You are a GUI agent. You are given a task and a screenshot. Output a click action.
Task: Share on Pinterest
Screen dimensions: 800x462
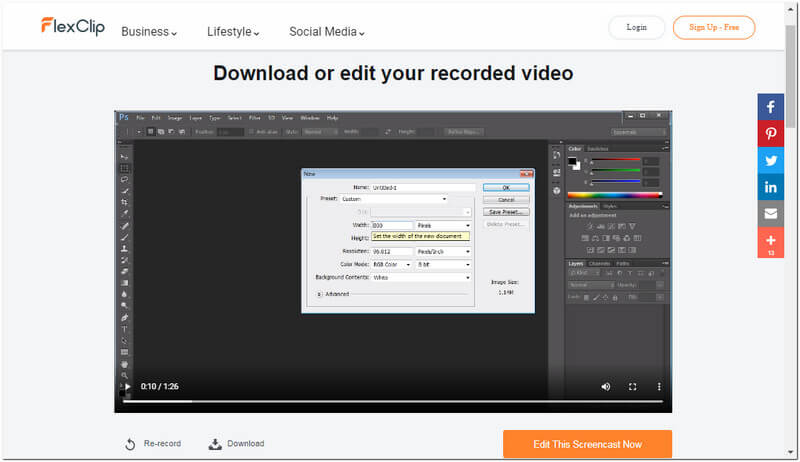click(x=770, y=134)
